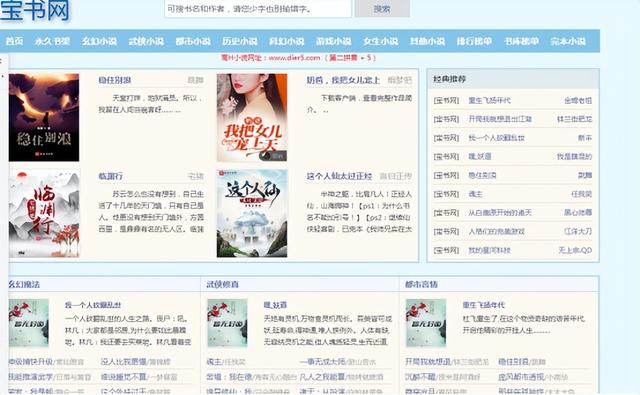
Task: Click the 临渊行 title link
Action: point(111,176)
